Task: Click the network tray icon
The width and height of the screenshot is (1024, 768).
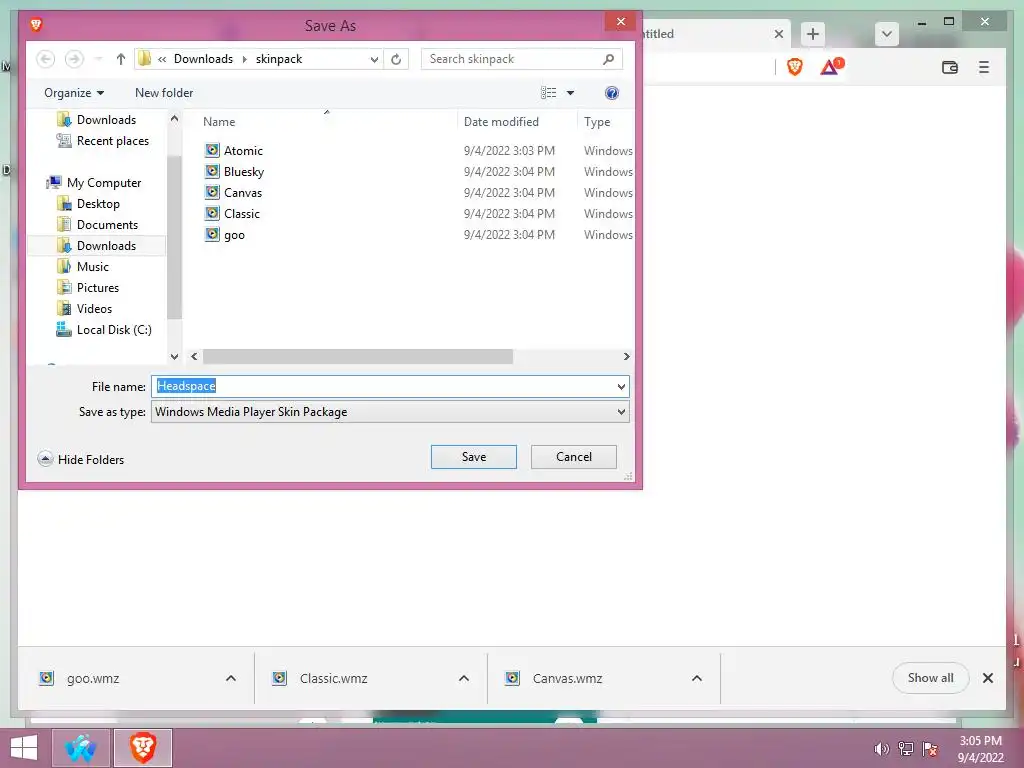Action: 906,749
